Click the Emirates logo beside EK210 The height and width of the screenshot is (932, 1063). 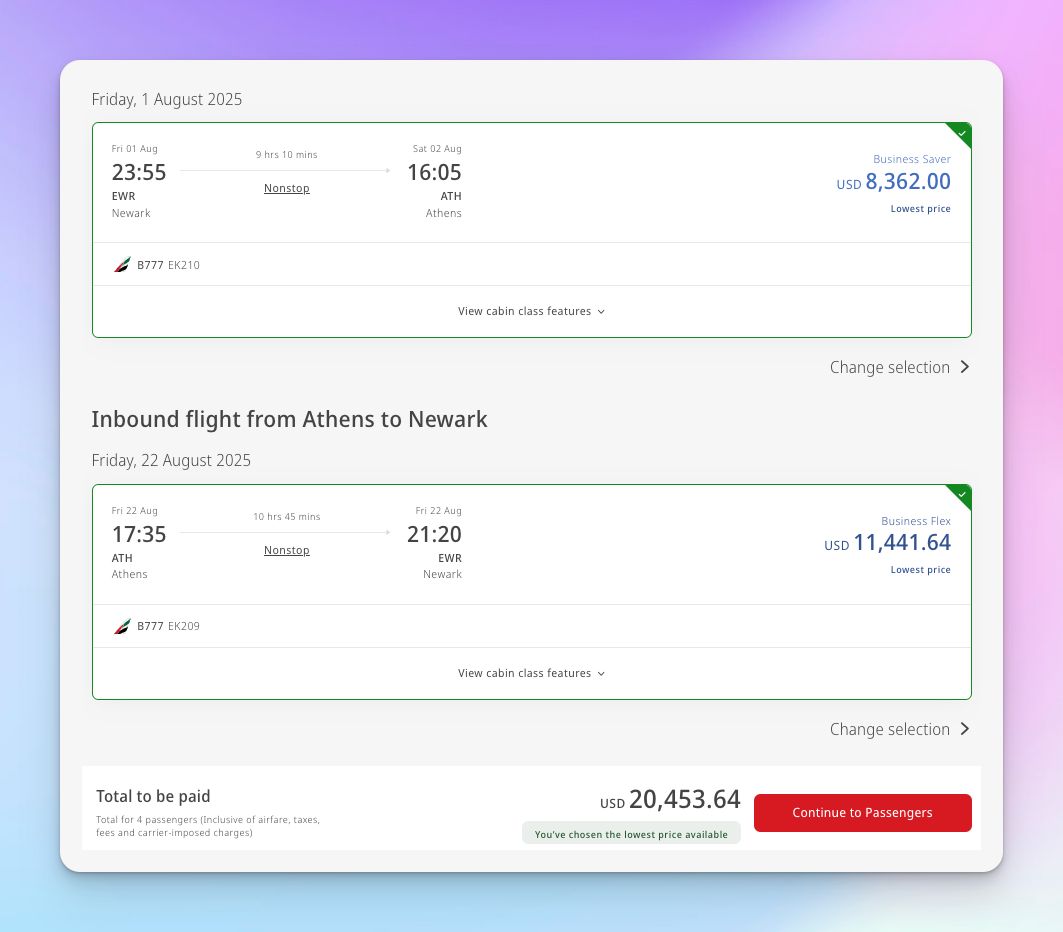pyautogui.click(x=122, y=265)
